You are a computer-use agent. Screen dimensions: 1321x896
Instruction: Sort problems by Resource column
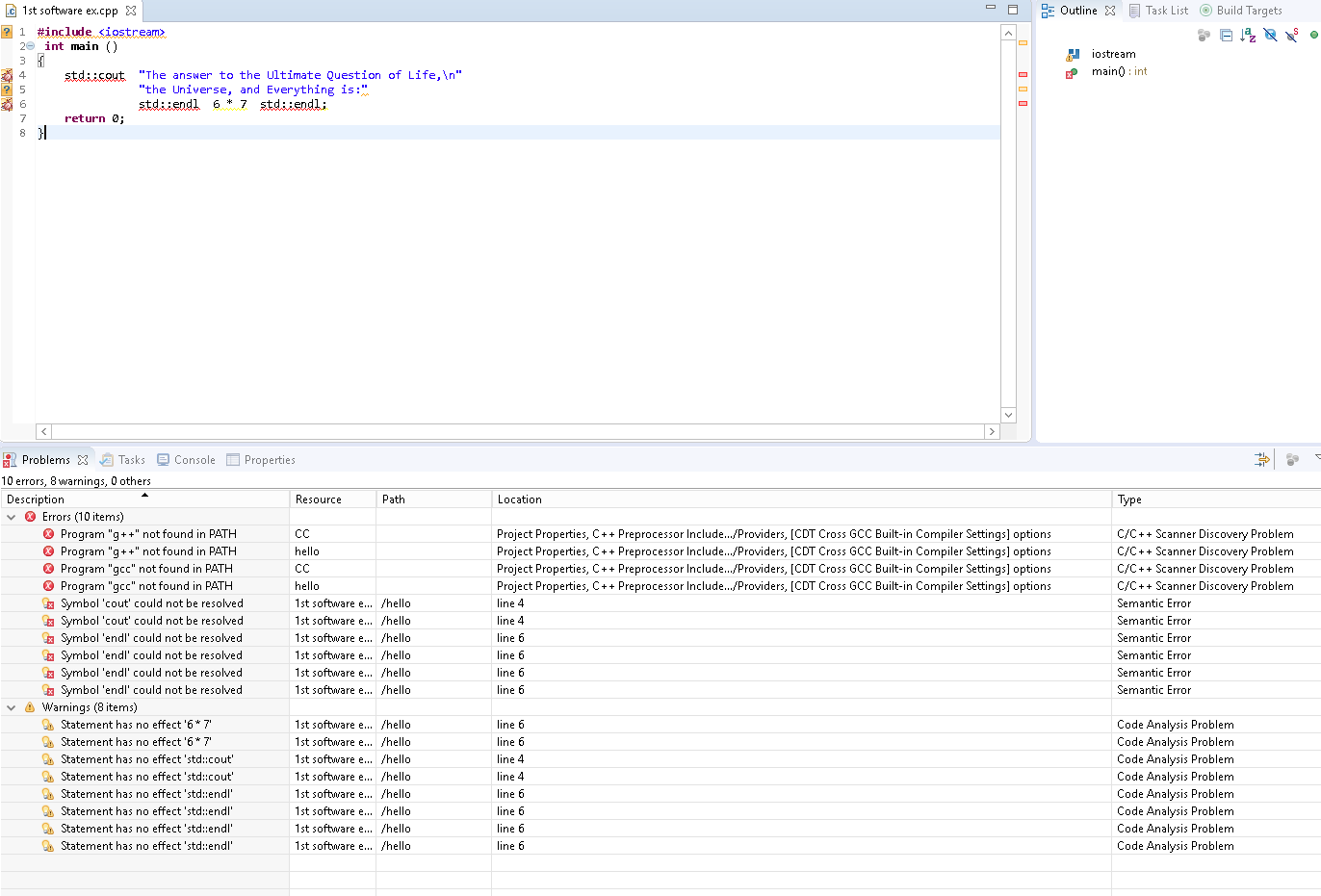[332, 499]
